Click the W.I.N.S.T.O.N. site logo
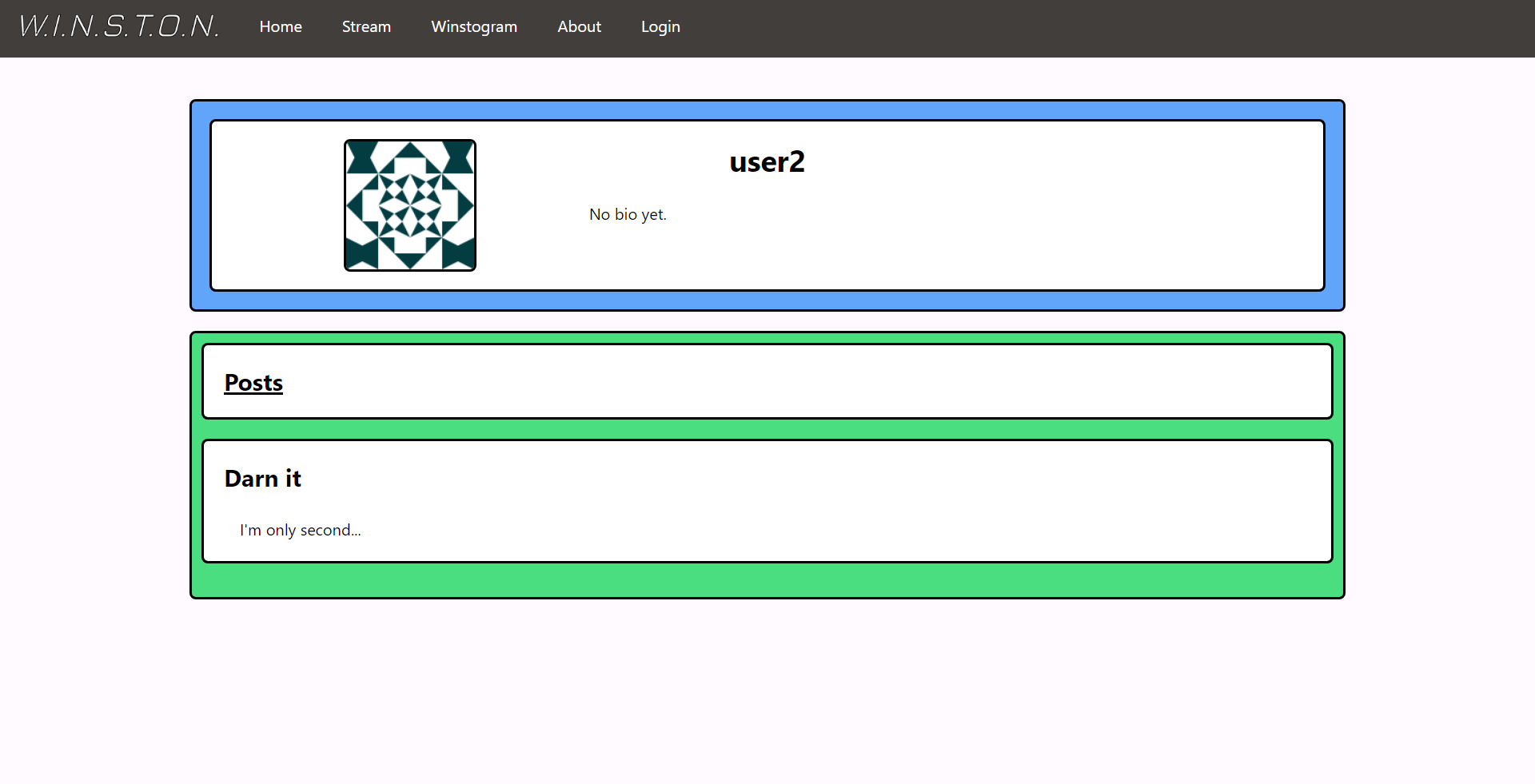The width and height of the screenshot is (1535, 784). (119, 26)
